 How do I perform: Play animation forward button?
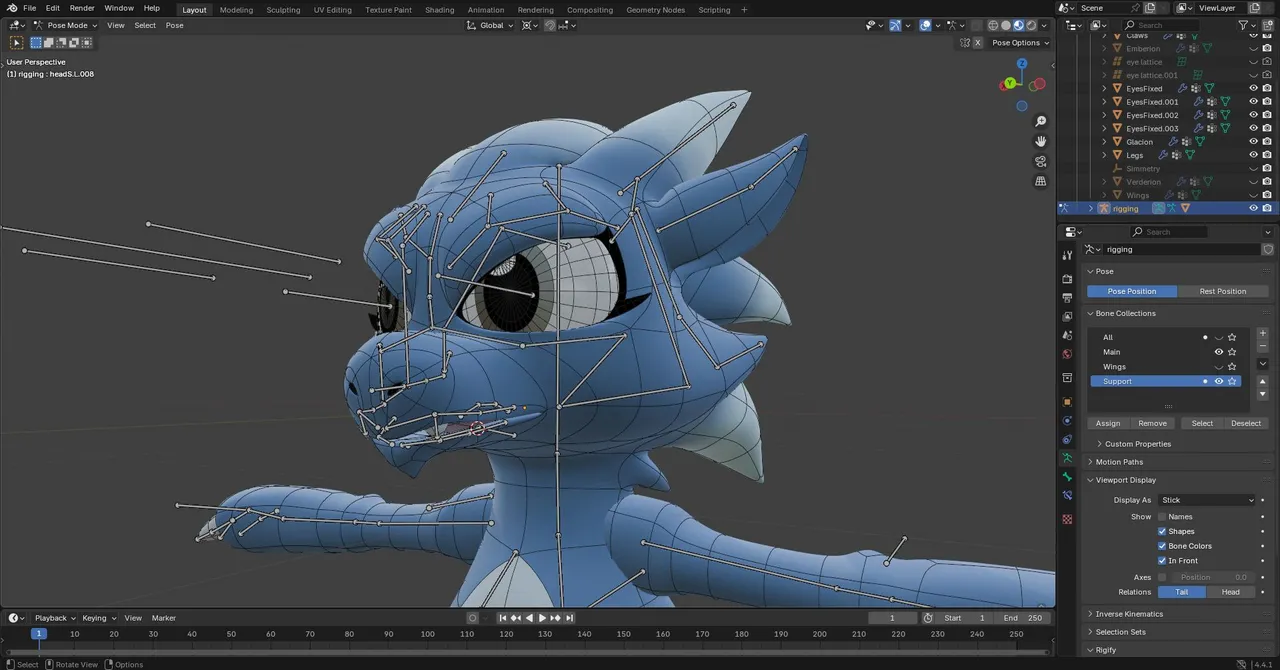click(542, 618)
